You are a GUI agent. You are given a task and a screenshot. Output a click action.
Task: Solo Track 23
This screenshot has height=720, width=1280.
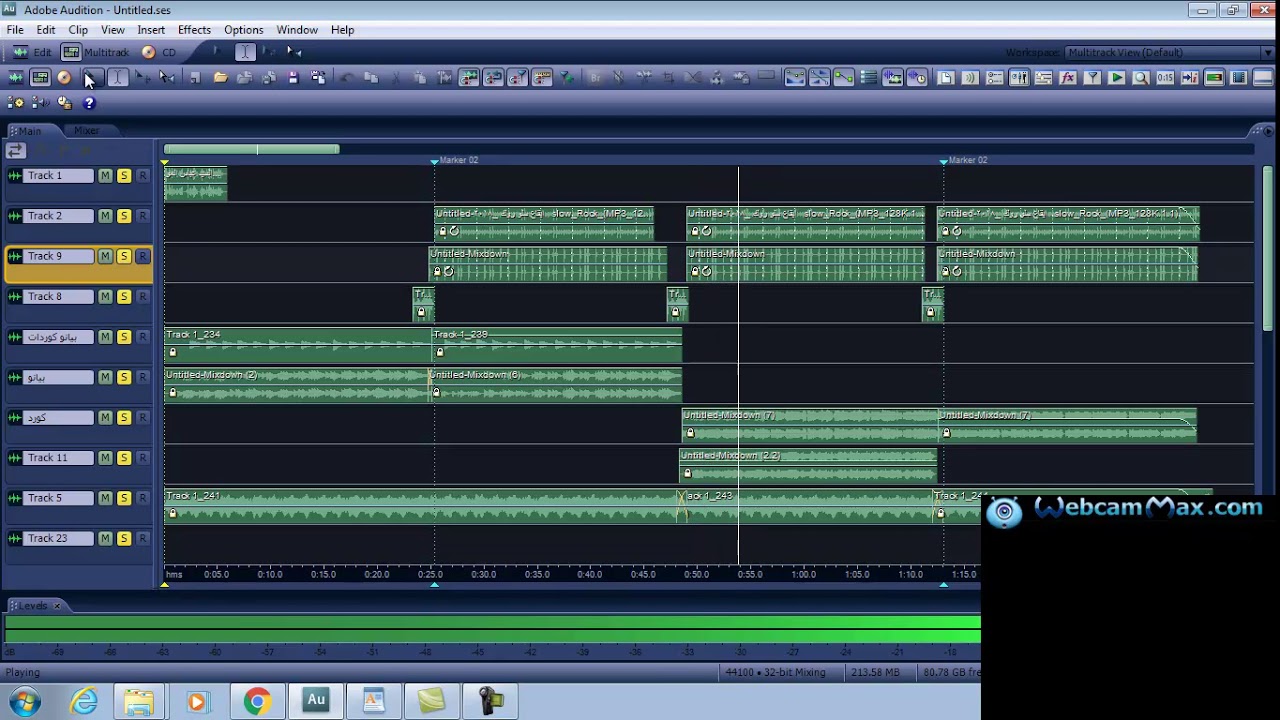pyautogui.click(x=124, y=538)
